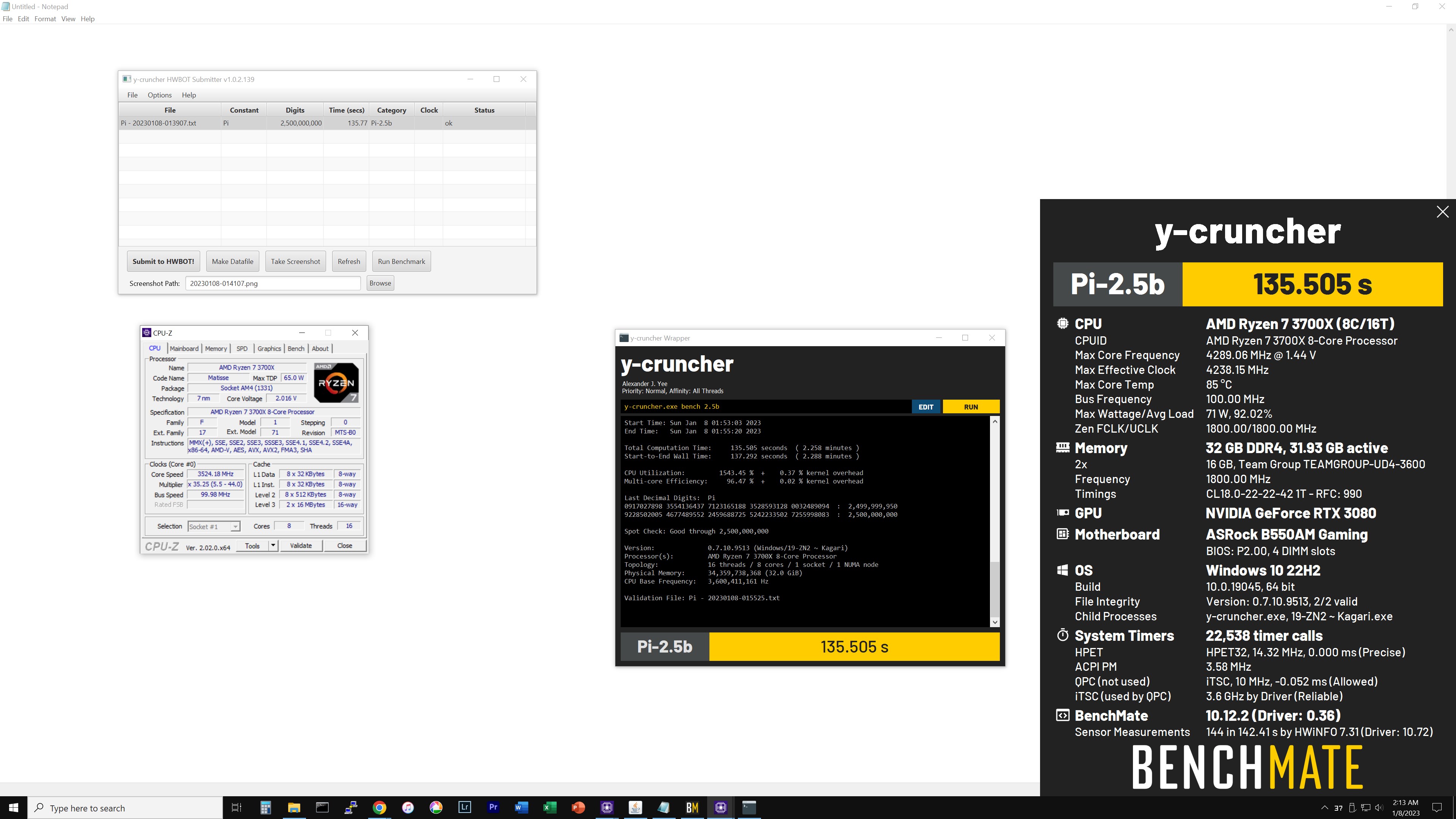
Task: Click the Screenshot Path text field
Action: point(273,283)
